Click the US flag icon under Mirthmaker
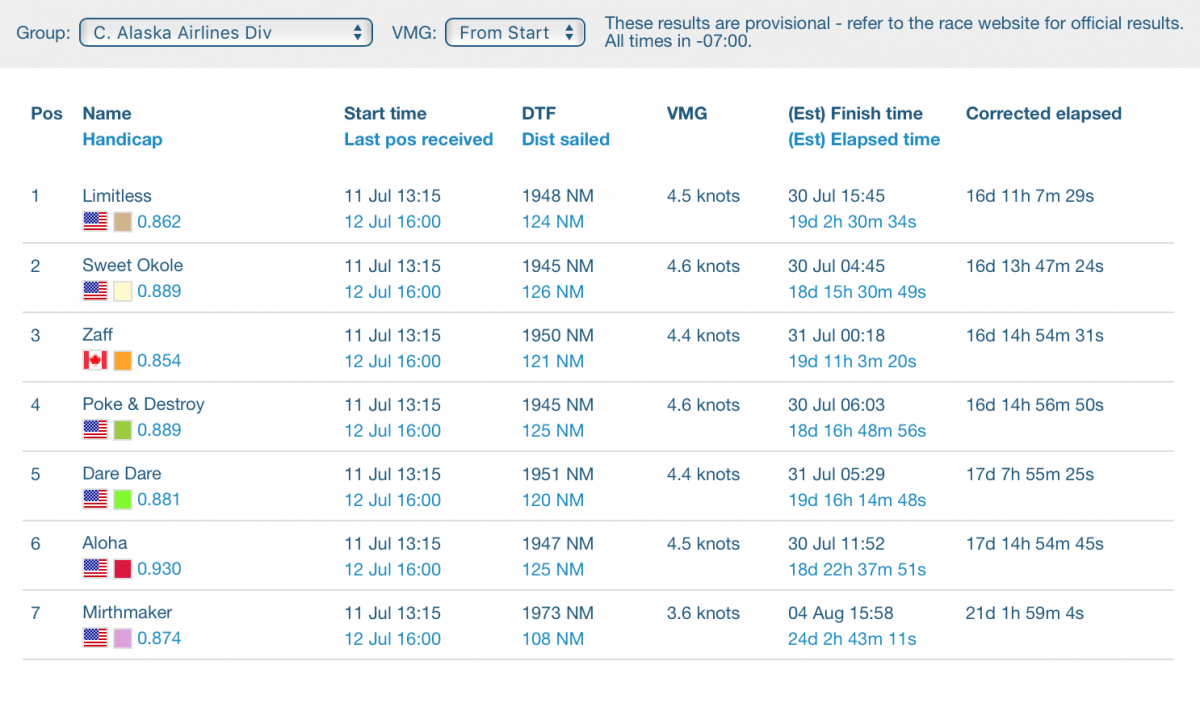This screenshot has width=1200, height=707. pyautogui.click(x=95, y=638)
